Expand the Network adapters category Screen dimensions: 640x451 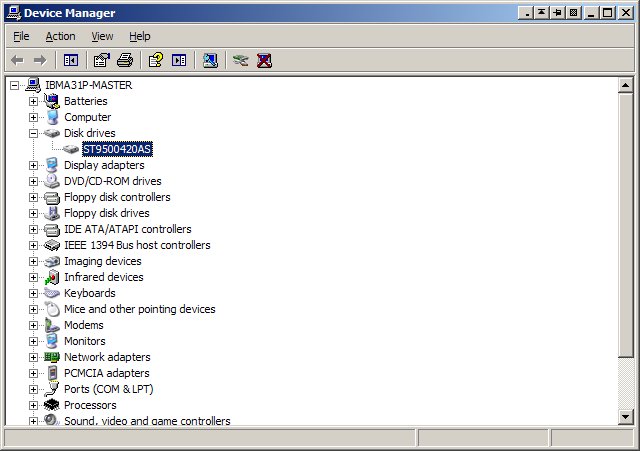(x=33, y=357)
